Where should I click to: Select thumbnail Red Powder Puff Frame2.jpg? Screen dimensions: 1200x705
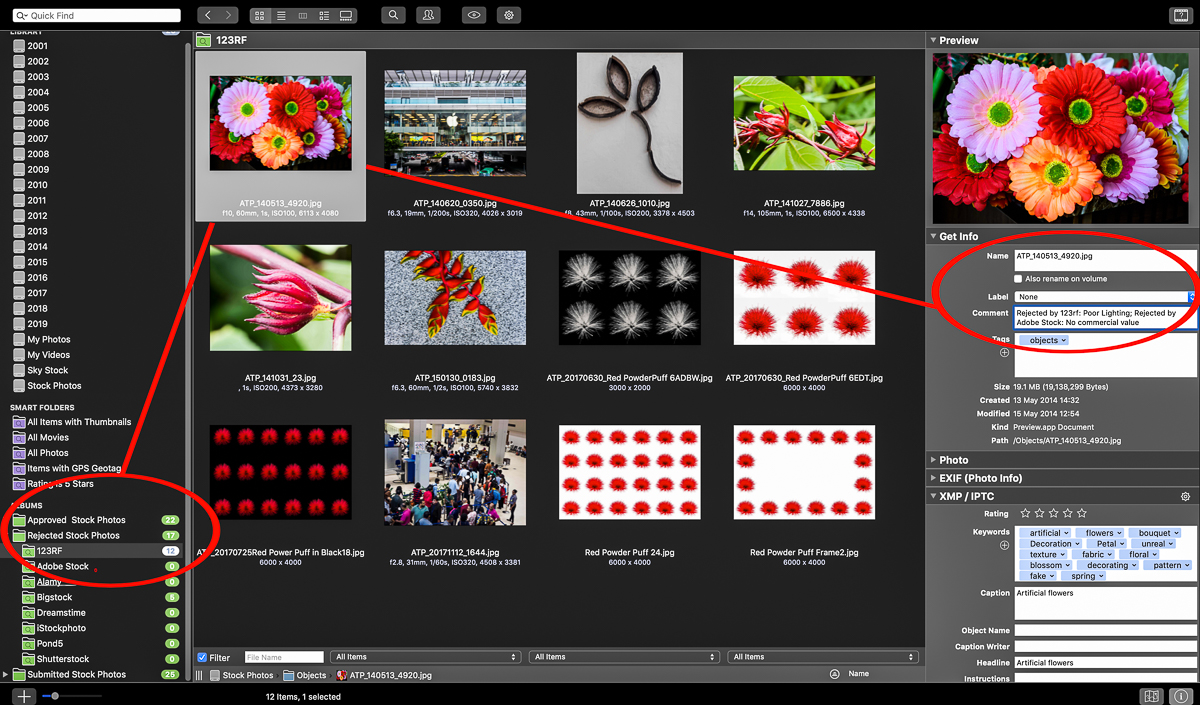(804, 472)
